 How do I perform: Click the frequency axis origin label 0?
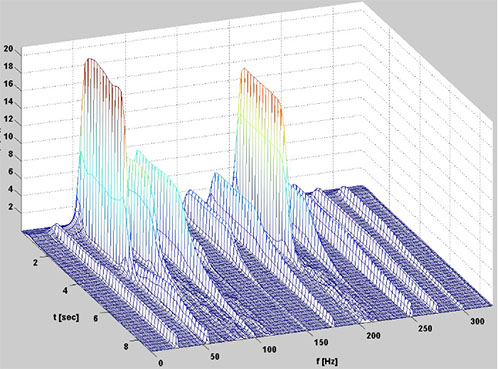click(x=161, y=363)
